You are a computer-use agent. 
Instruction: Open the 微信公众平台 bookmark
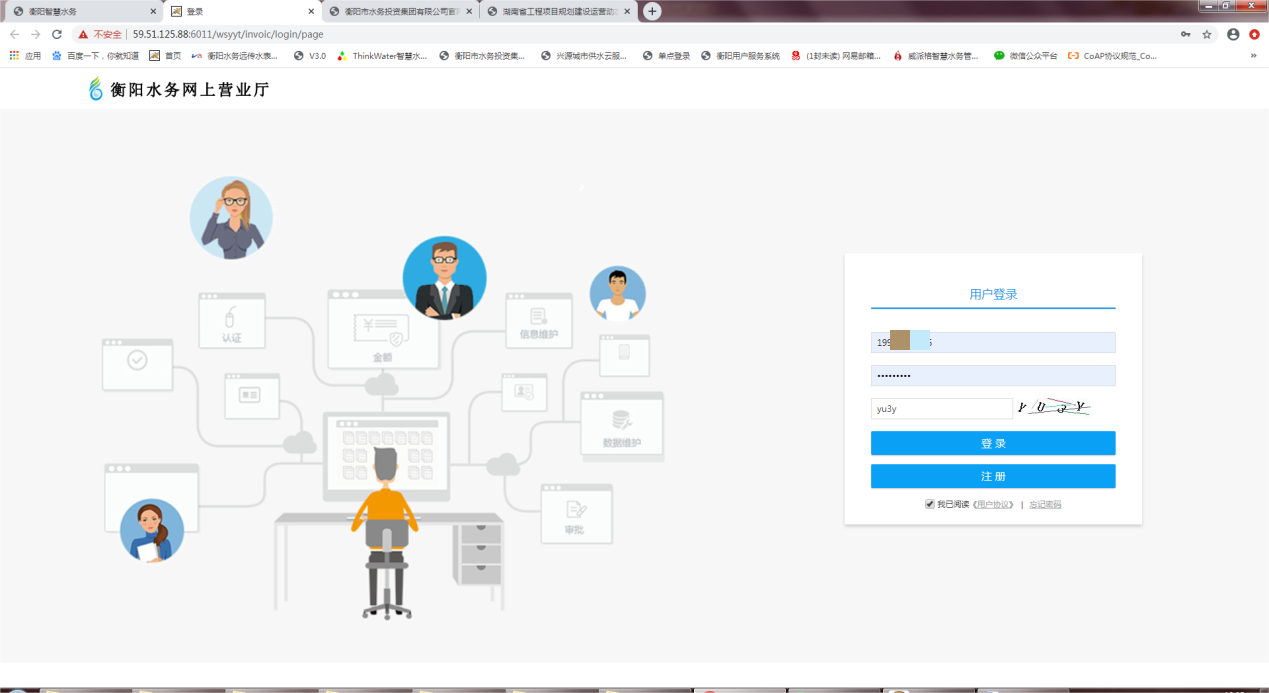click(1025, 56)
